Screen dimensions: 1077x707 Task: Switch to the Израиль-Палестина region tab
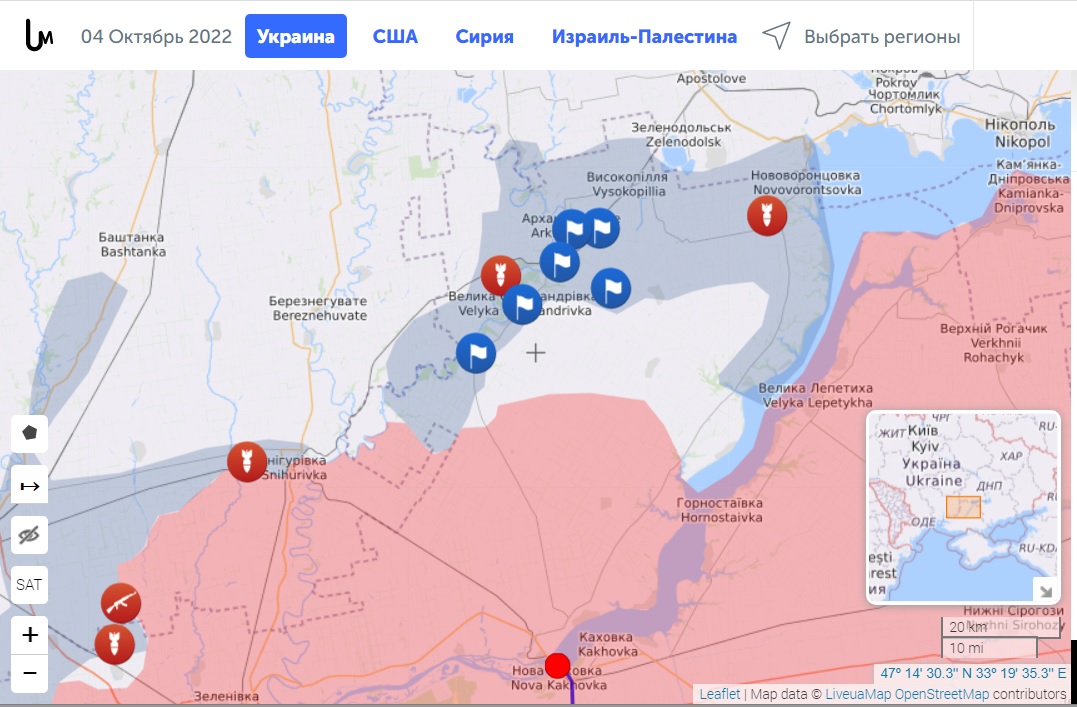pos(644,36)
